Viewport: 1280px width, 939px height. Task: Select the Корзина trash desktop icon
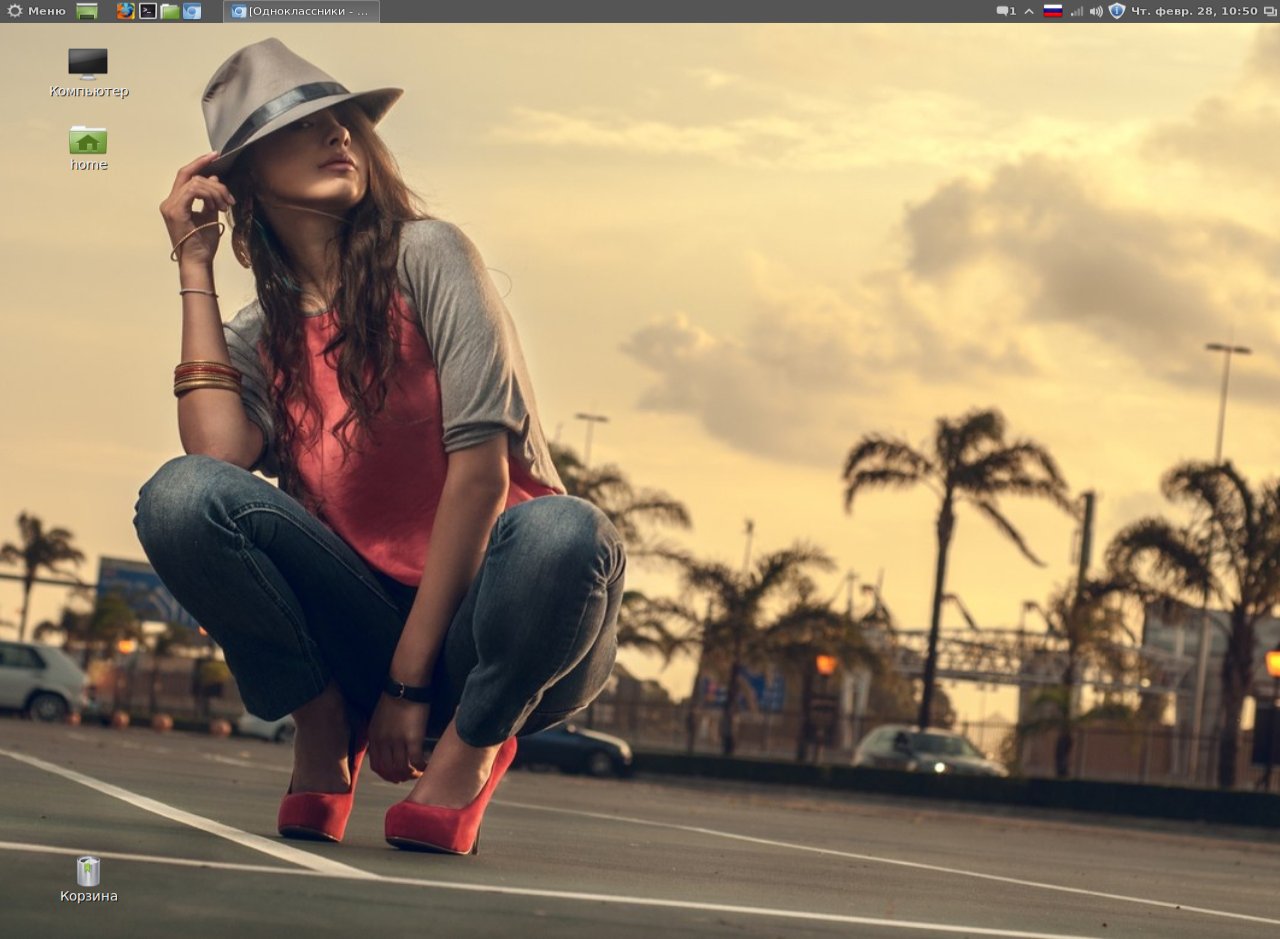88,871
